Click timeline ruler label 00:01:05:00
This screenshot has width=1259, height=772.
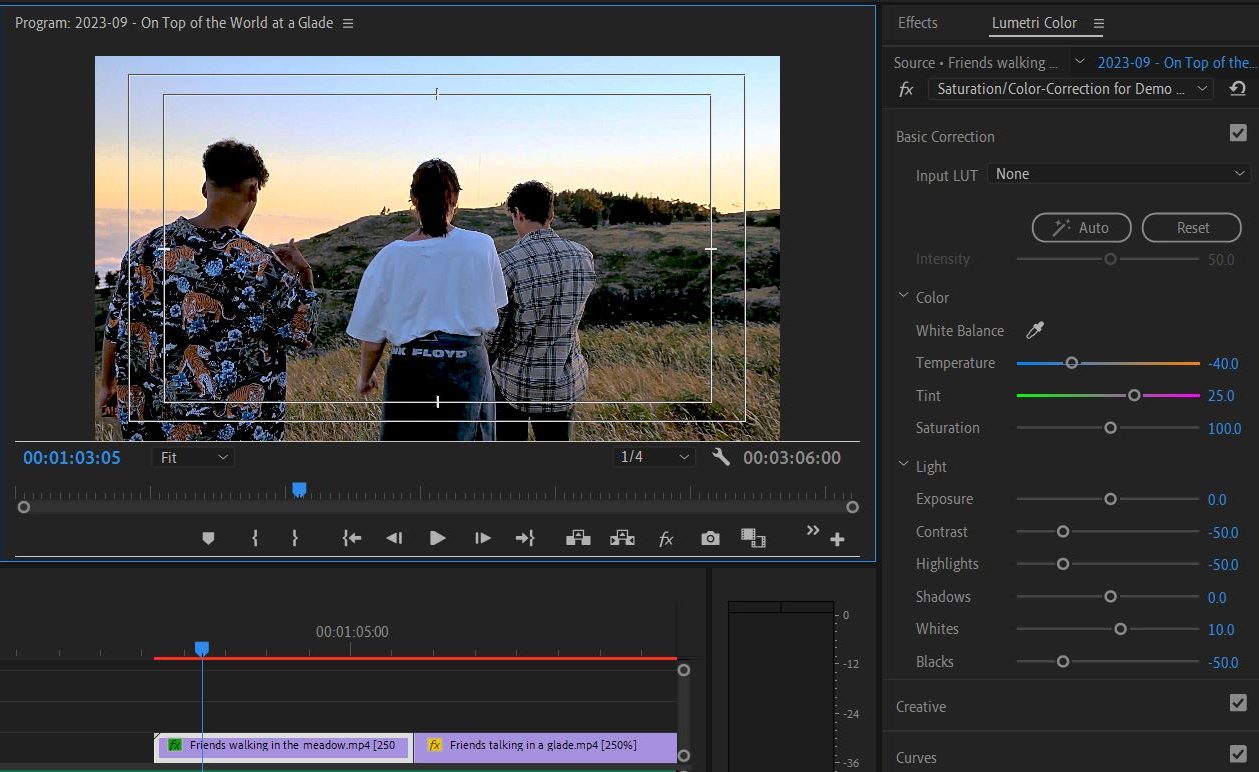coord(352,632)
